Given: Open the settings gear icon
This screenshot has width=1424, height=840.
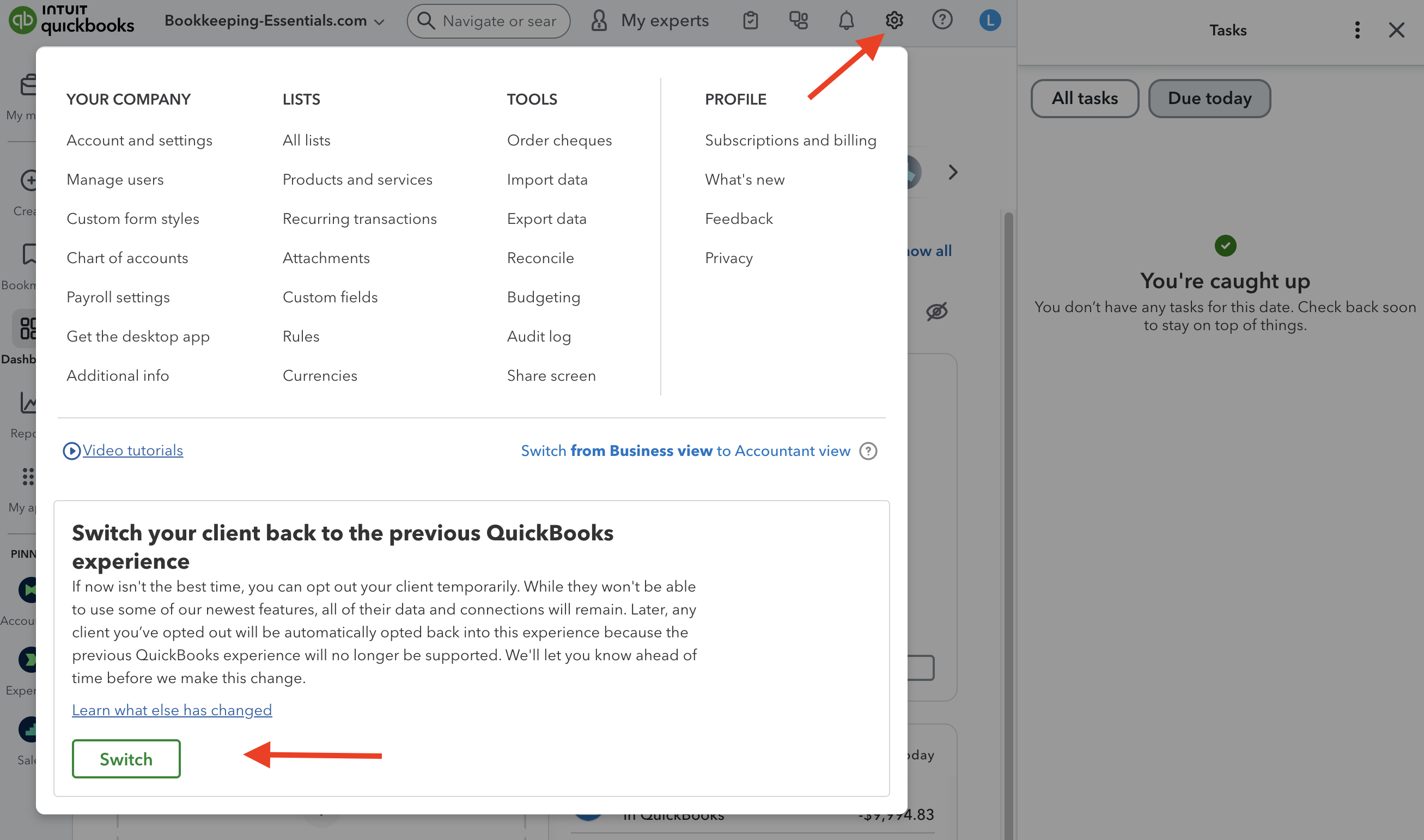Looking at the screenshot, I should [x=894, y=20].
